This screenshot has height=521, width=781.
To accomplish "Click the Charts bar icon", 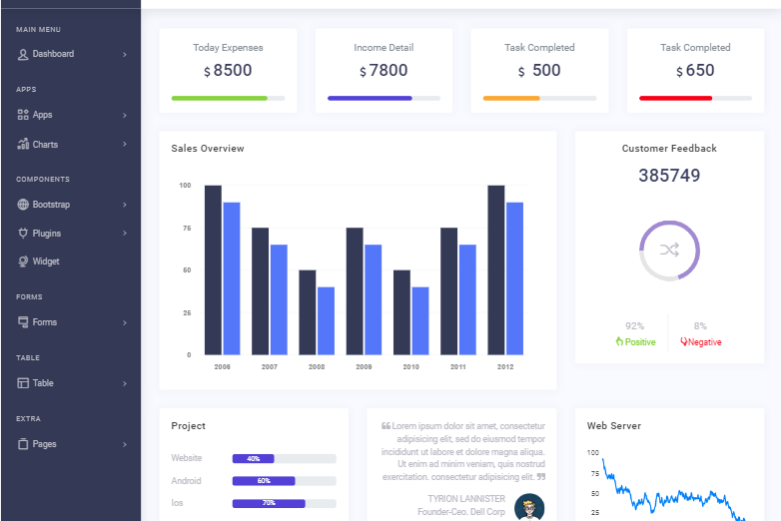I will click(x=23, y=145).
